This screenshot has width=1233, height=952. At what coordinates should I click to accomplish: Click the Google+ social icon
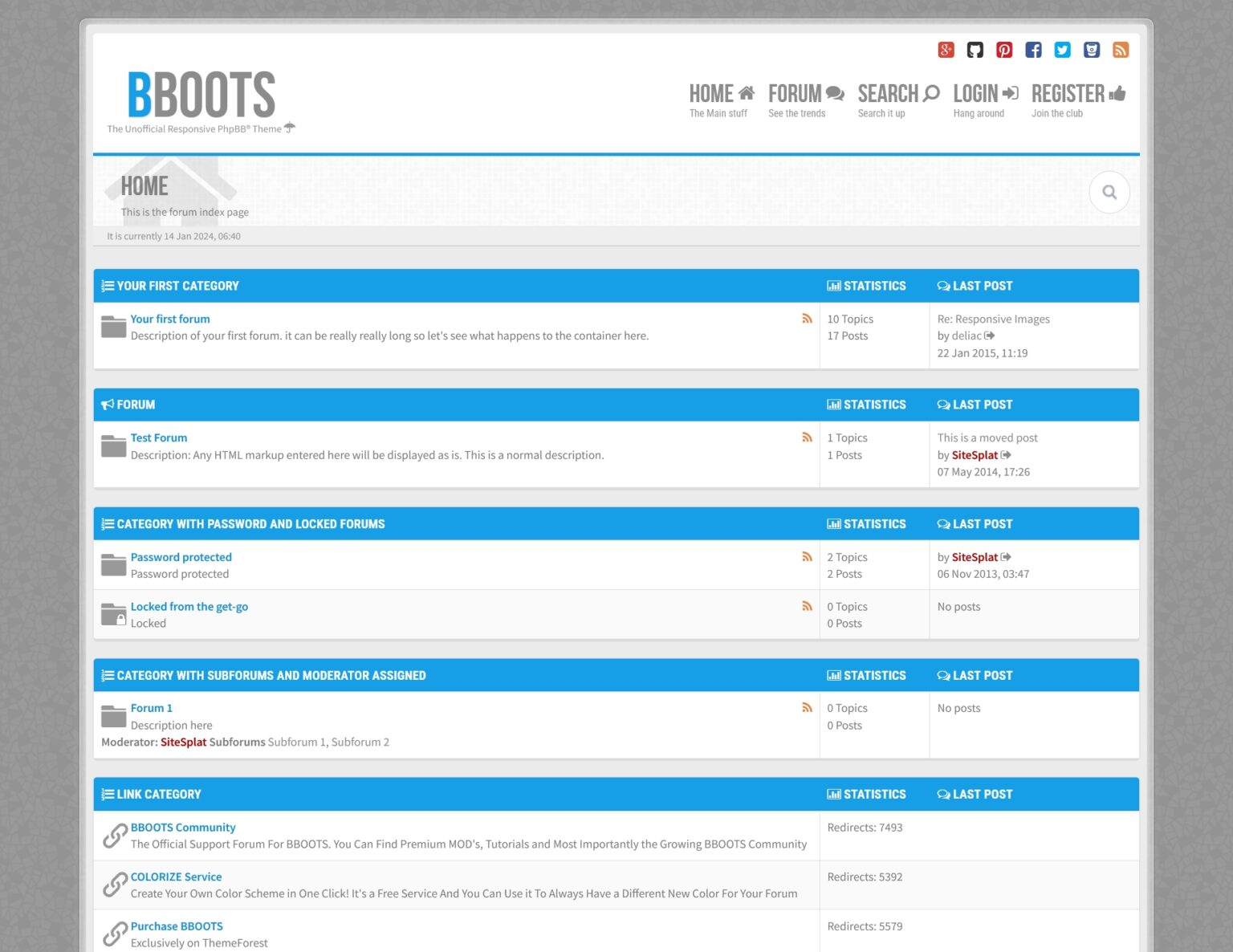click(946, 49)
